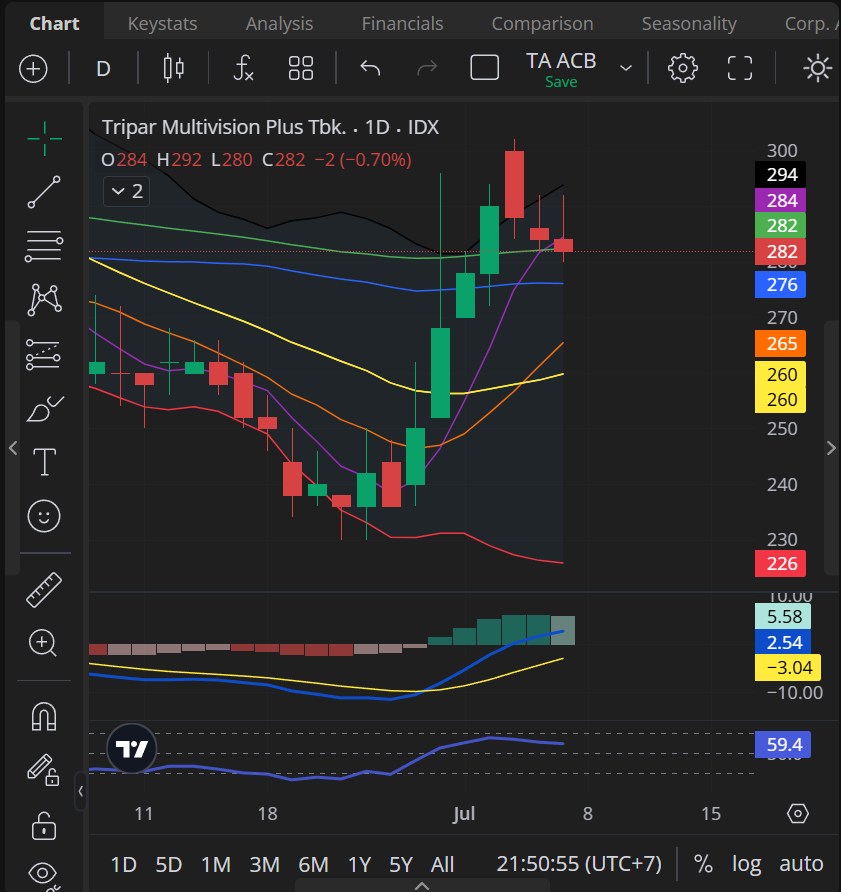The height and width of the screenshot is (892, 841).
Task: Expand the layout dropdown chevron
Action: pyautogui.click(x=626, y=69)
